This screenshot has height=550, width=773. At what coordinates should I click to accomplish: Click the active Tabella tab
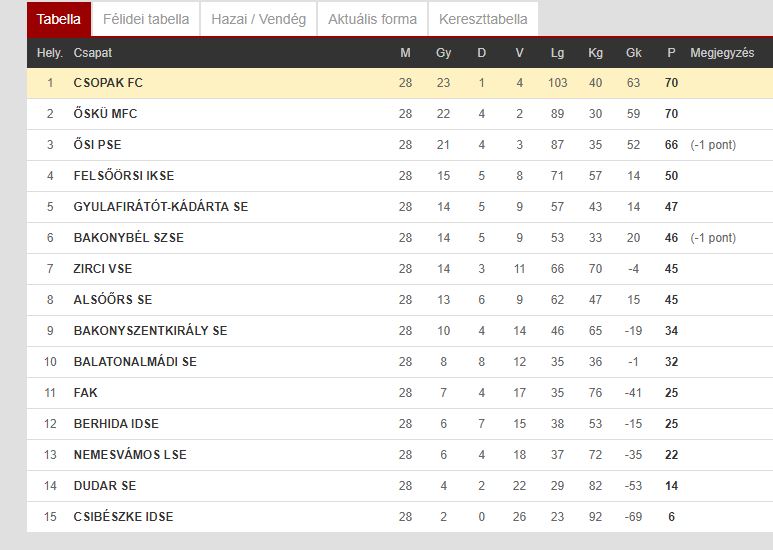(59, 19)
